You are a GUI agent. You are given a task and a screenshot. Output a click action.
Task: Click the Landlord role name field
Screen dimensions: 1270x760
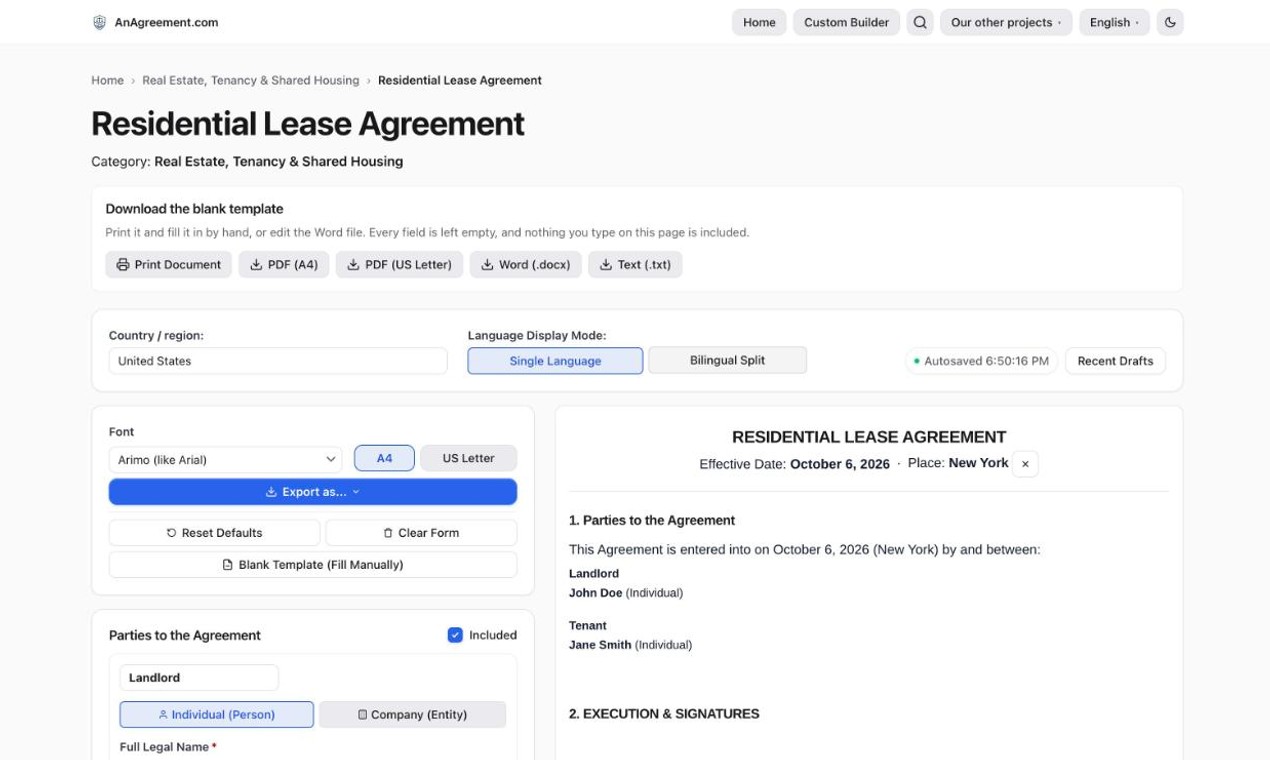click(x=199, y=678)
